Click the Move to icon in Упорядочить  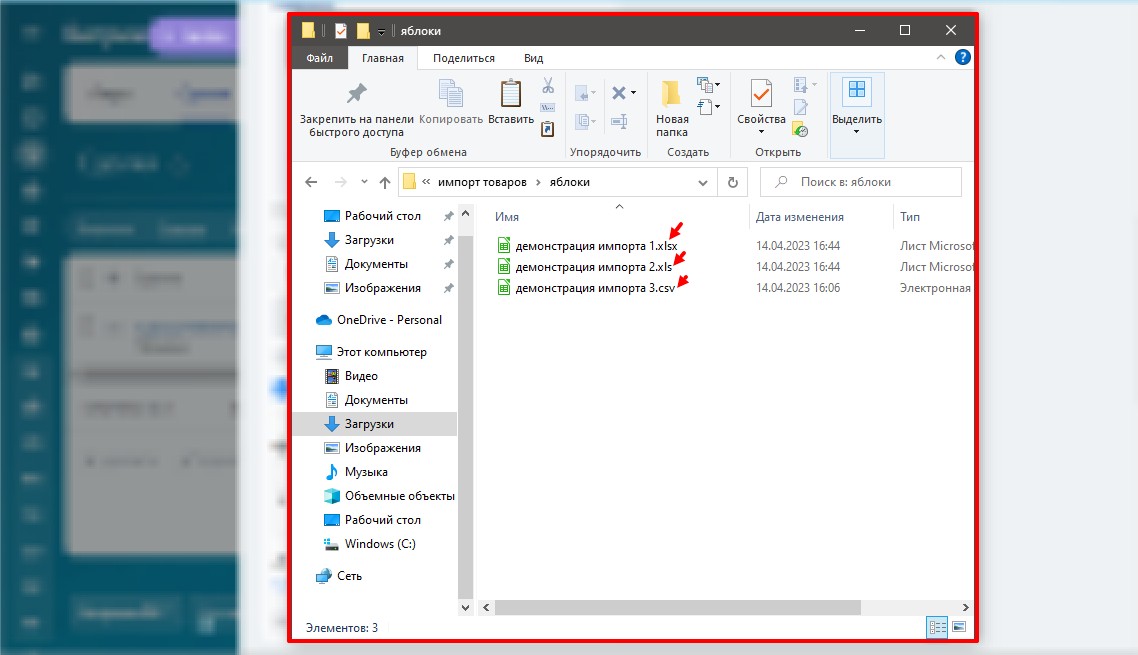[583, 93]
